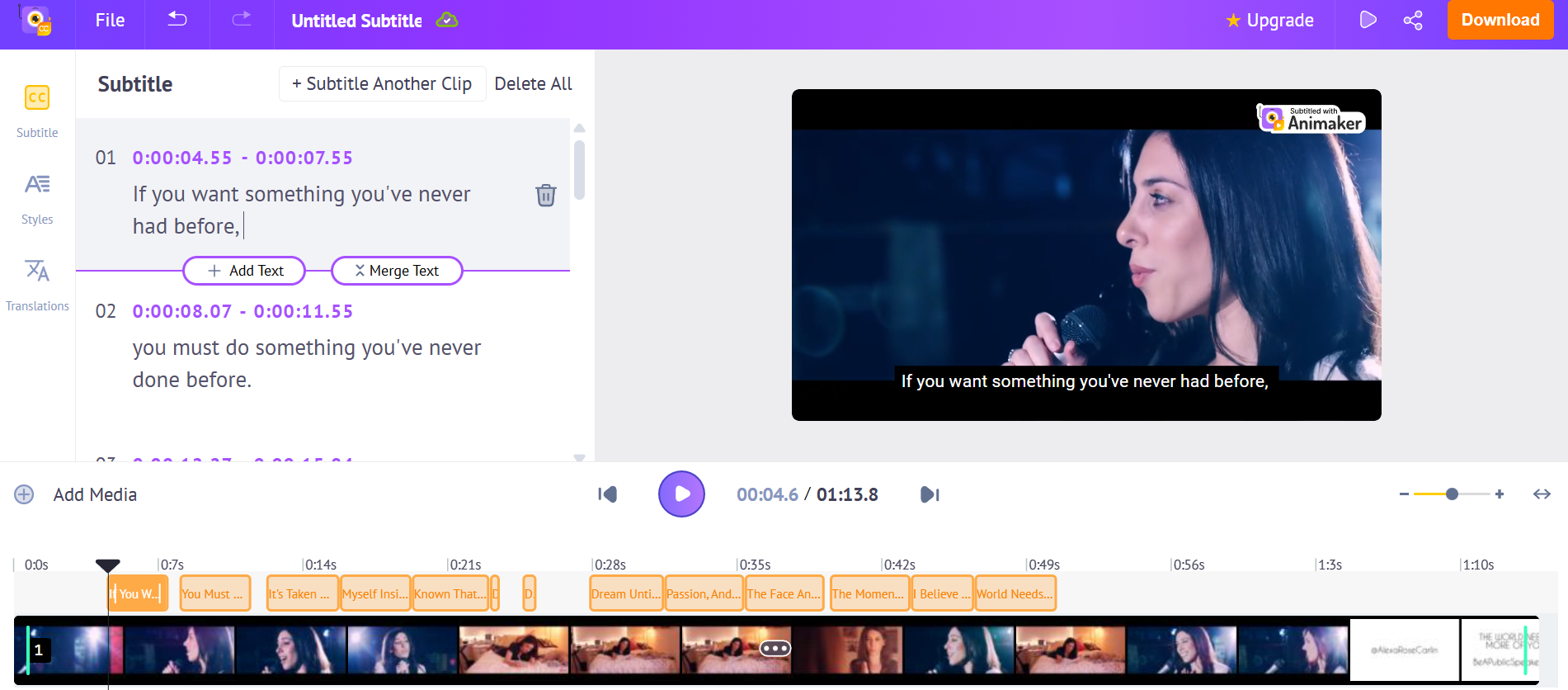Play the video in the timeline

681,494
